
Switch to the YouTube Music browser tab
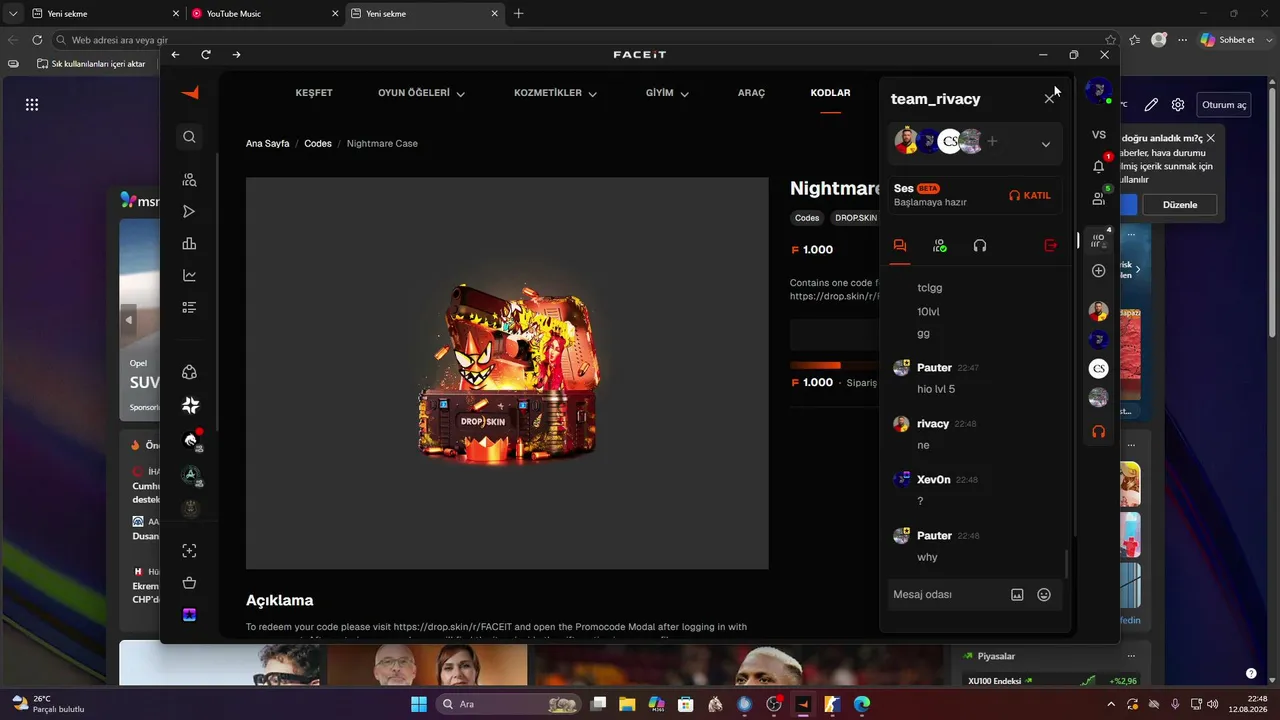(x=265, y=14)
